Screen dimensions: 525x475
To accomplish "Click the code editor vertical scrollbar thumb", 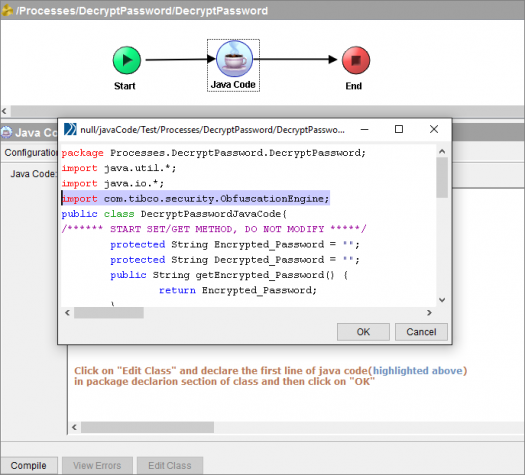I will tap(442, 177).
